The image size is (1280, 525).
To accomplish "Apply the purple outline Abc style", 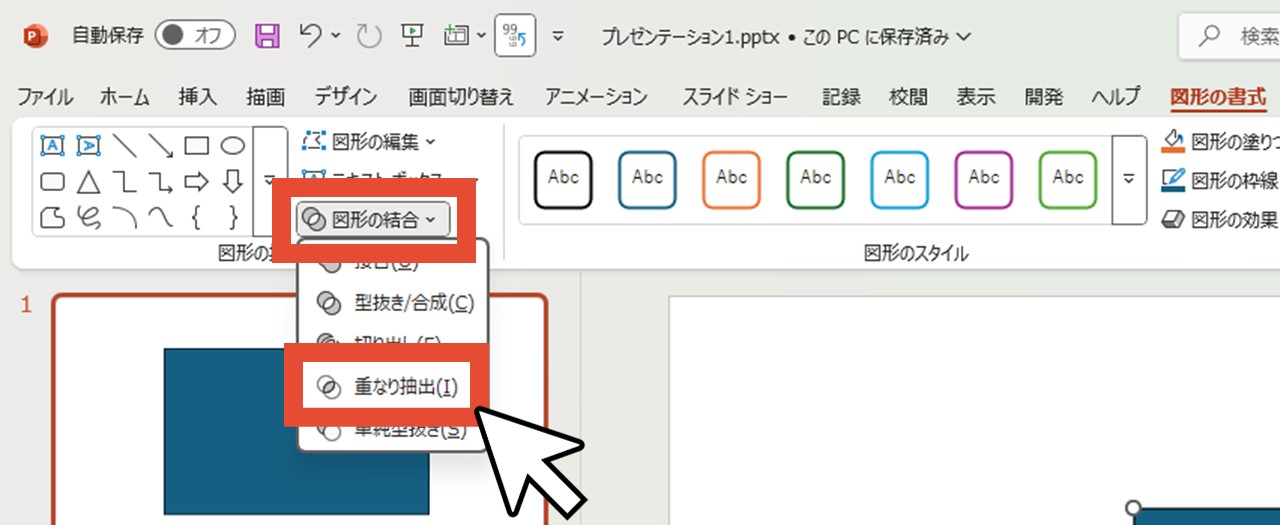I will coord(984,179).
